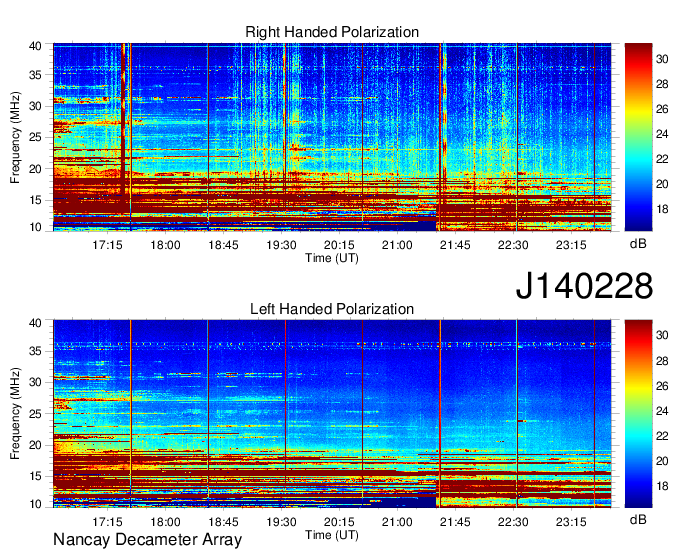Click the 28 dB tick on the lower color bar

pyautogui.click(x=662, y=360)
